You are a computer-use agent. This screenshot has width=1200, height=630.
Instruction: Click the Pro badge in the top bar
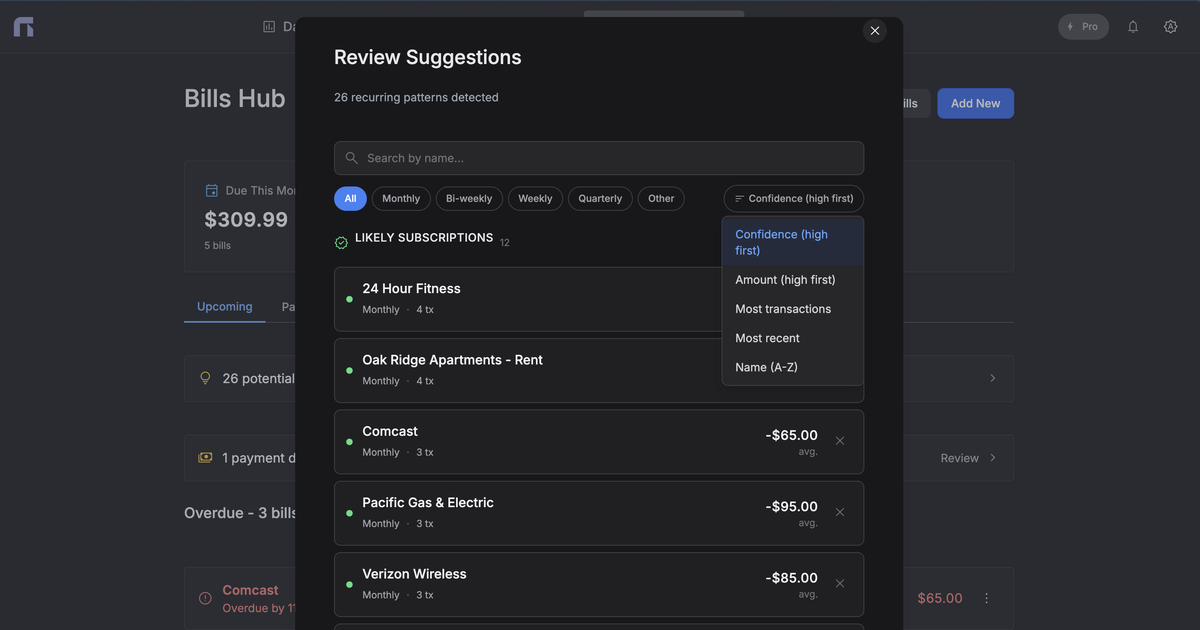point(1083,25)
